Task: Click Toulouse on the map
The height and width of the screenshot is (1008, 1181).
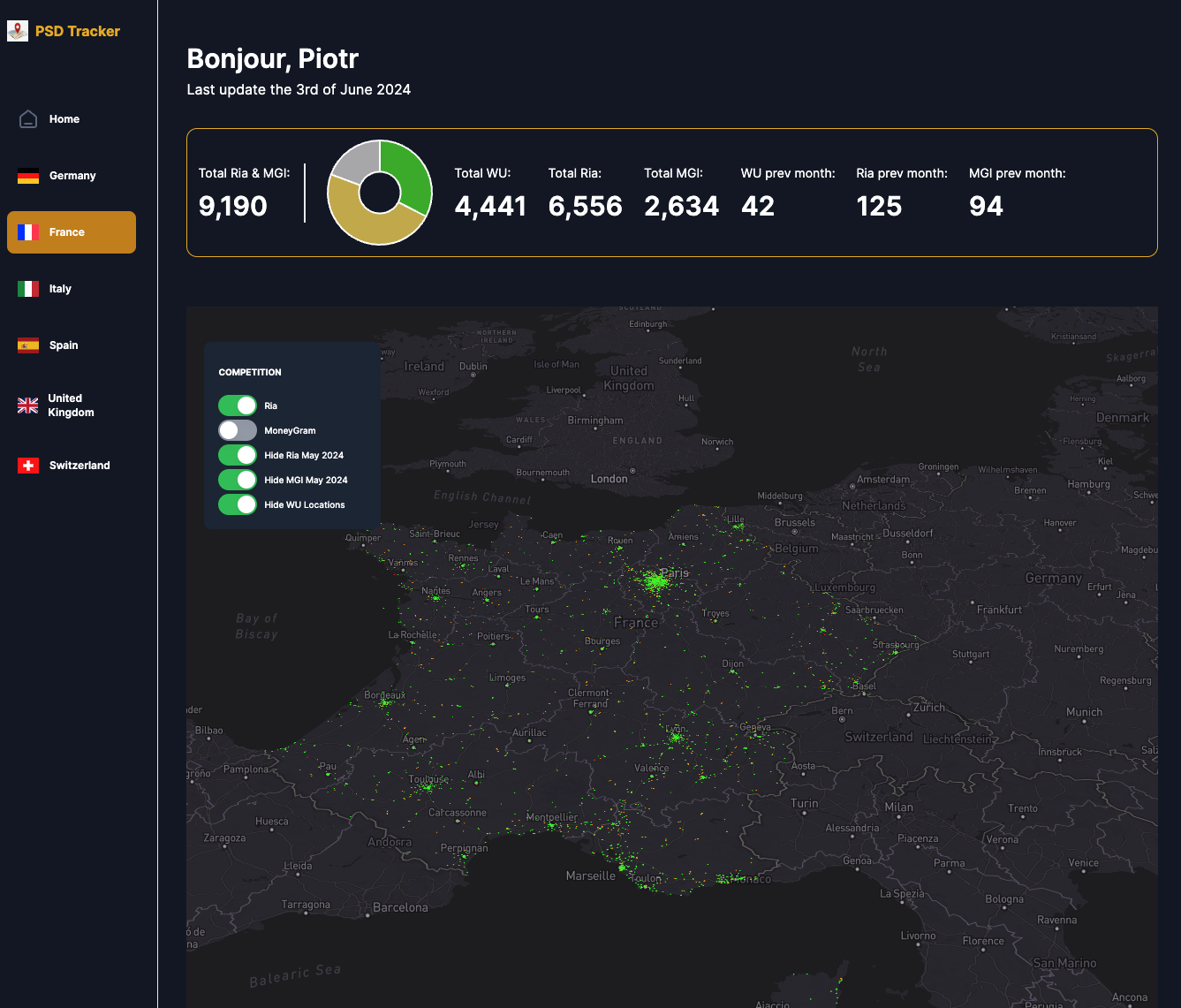Action: pyautogui.click(x=428, y=779)
